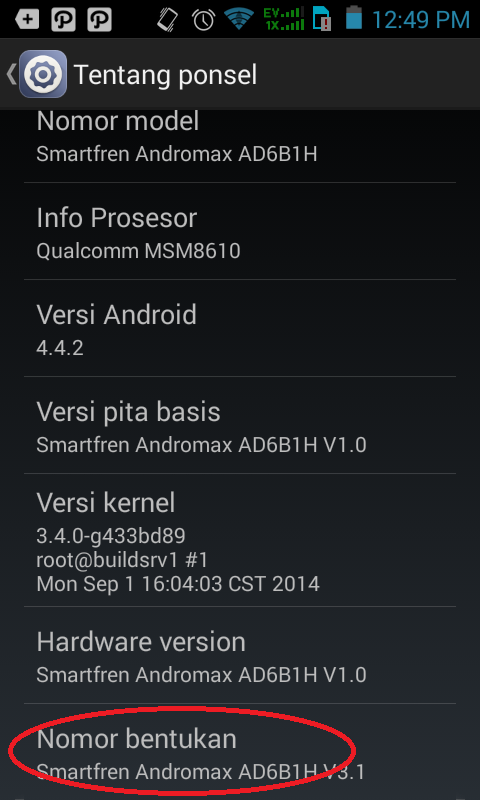Tap the Tentang ponsel title

165,75
